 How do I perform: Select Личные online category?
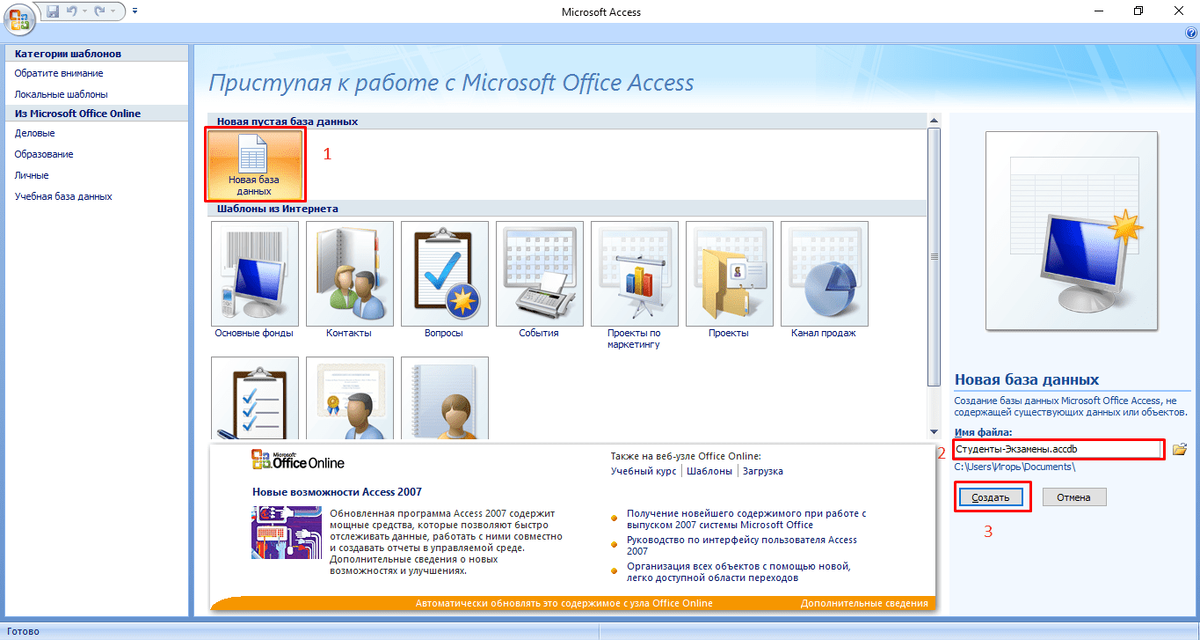(31, 175)
